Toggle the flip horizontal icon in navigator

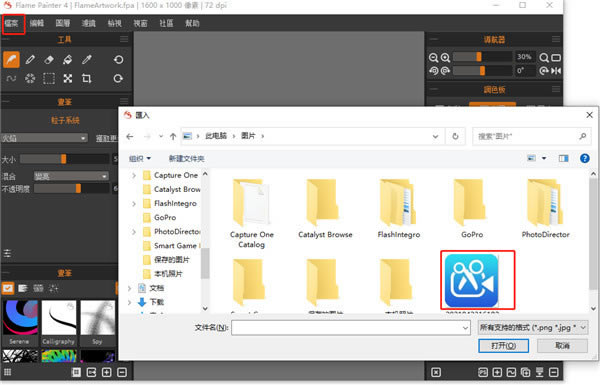click(556, 71)
